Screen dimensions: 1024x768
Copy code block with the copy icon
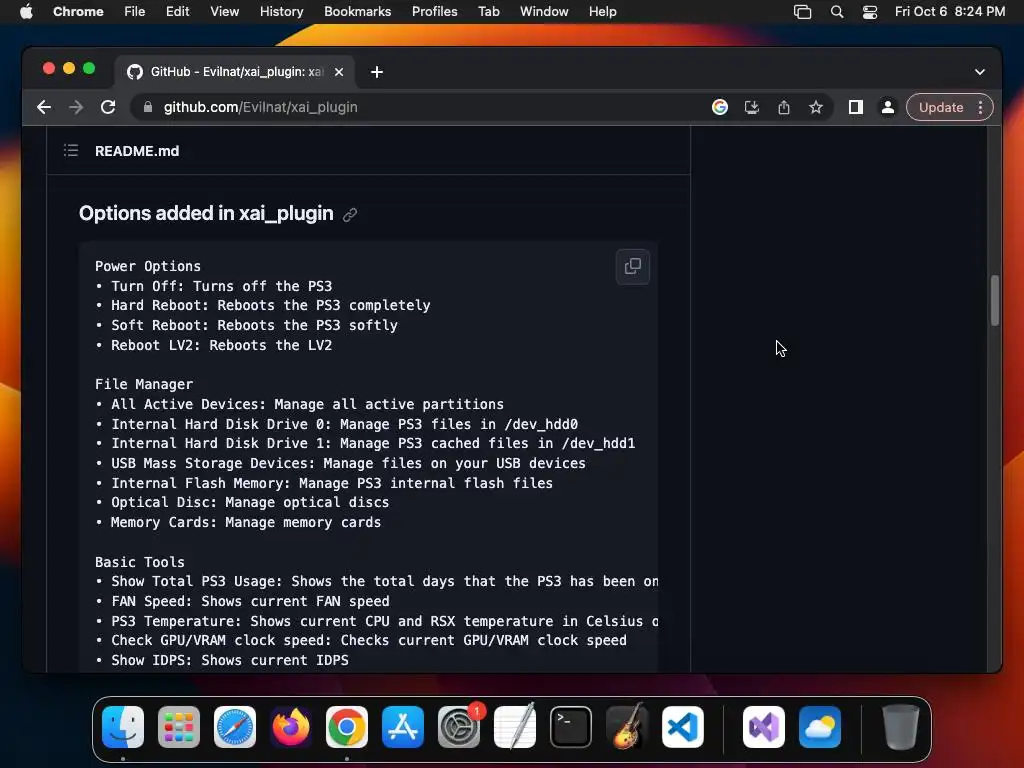(632, 266)
